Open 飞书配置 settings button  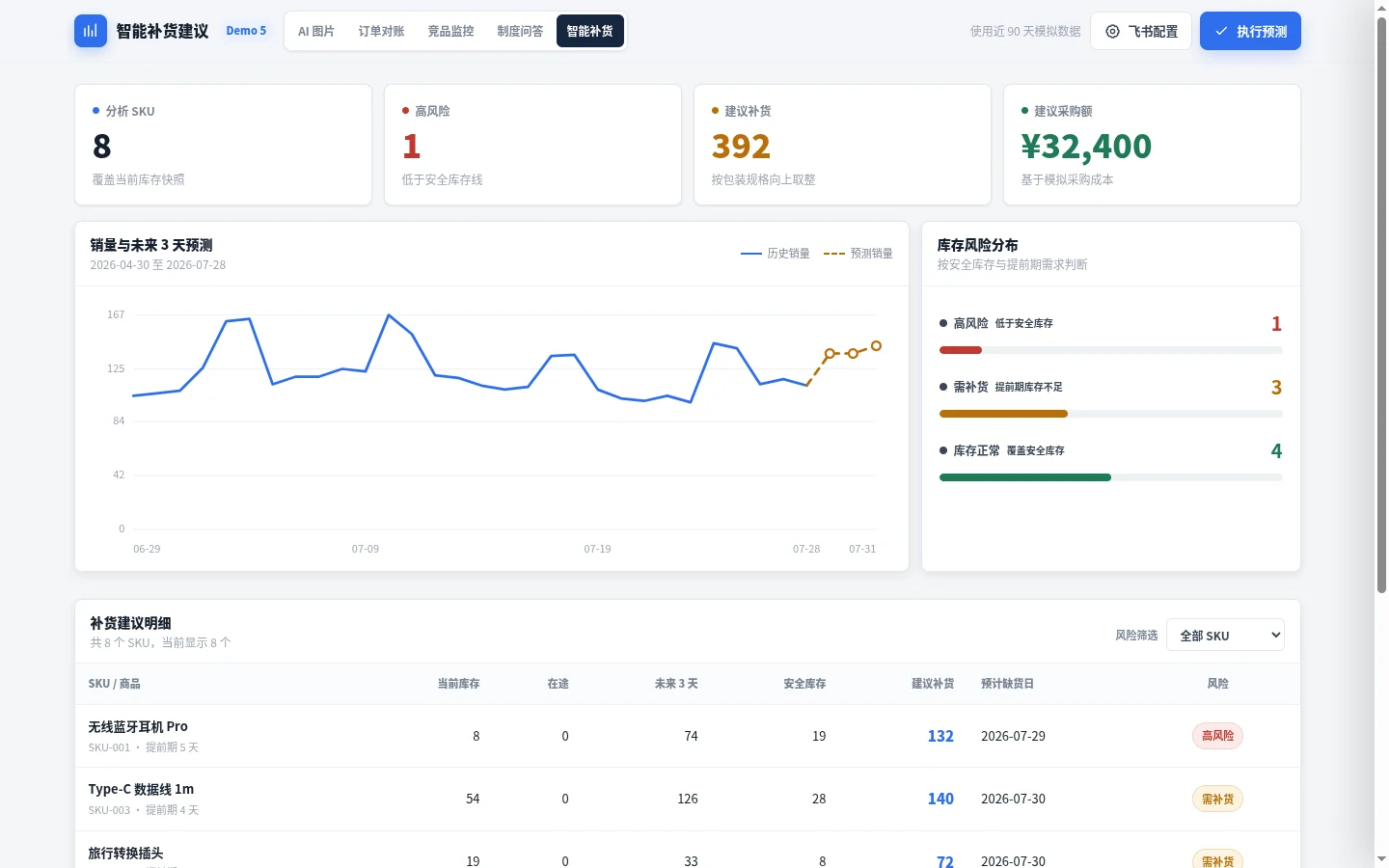1141,31
